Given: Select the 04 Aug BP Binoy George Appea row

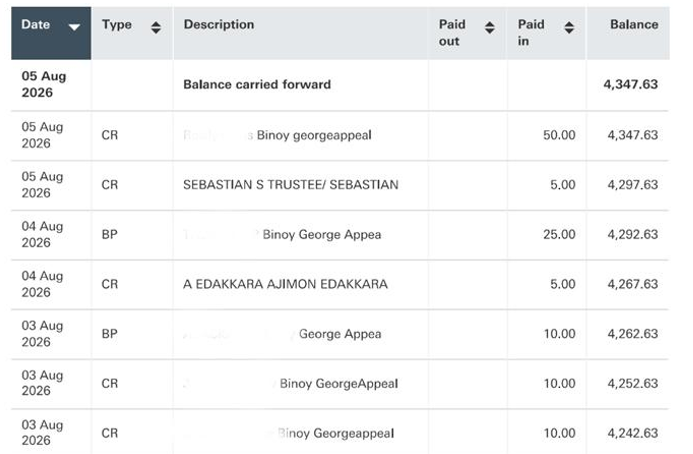Looking at the screenshot, I should click(340, 235).
